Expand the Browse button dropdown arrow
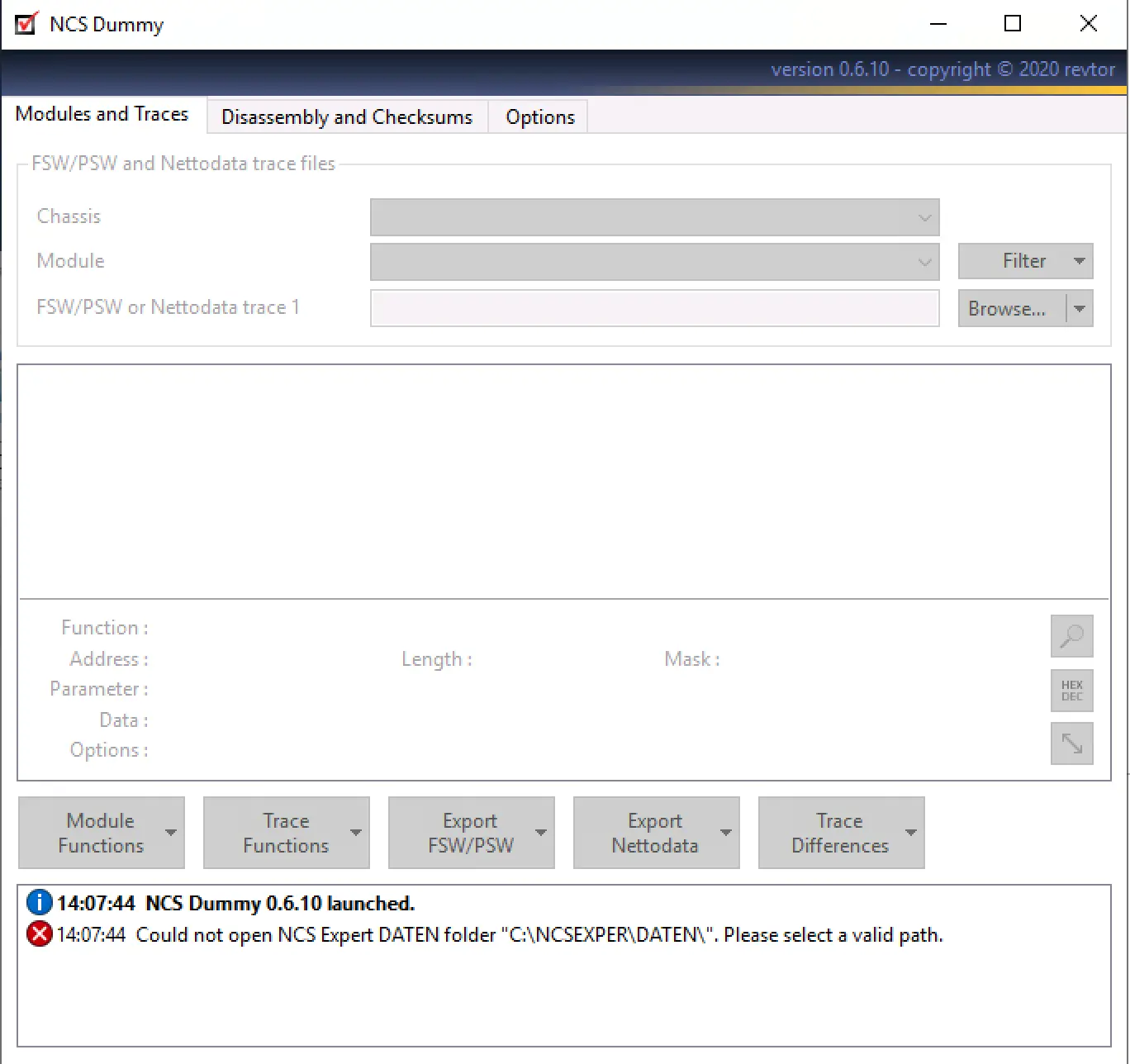The image size is (1130, 1064). [1079, 309]
